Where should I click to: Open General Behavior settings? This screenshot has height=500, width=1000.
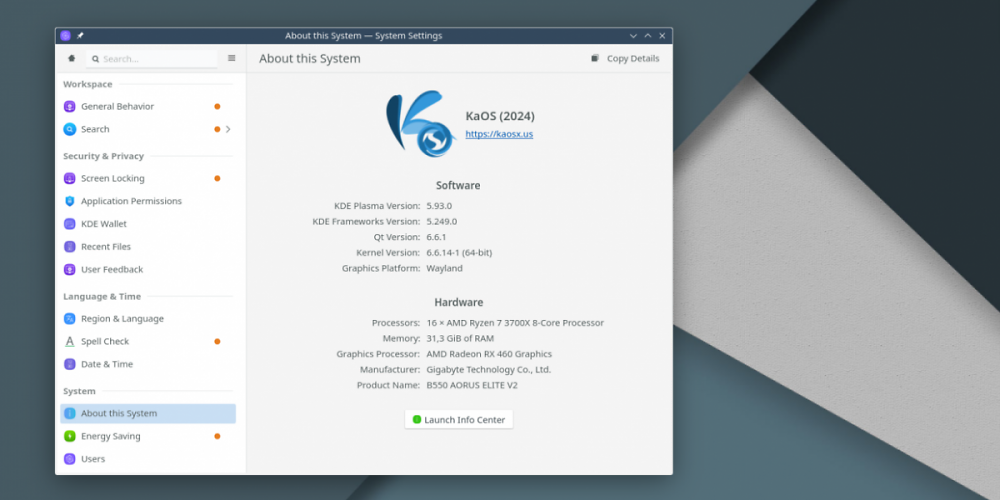148,107
